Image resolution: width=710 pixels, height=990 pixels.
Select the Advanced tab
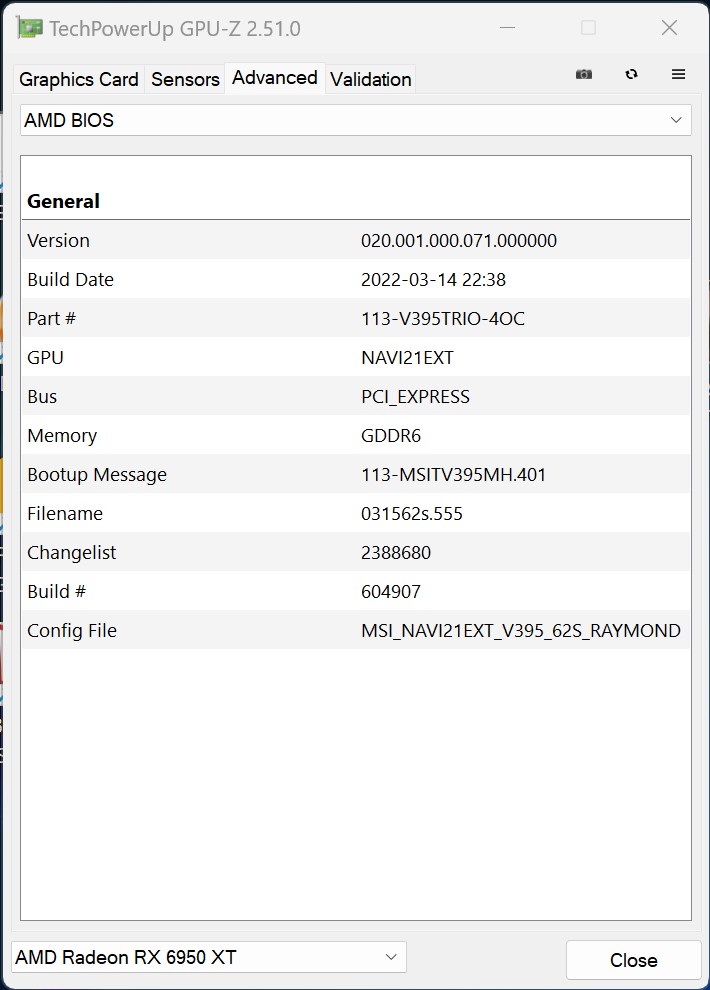pos(274,78)
